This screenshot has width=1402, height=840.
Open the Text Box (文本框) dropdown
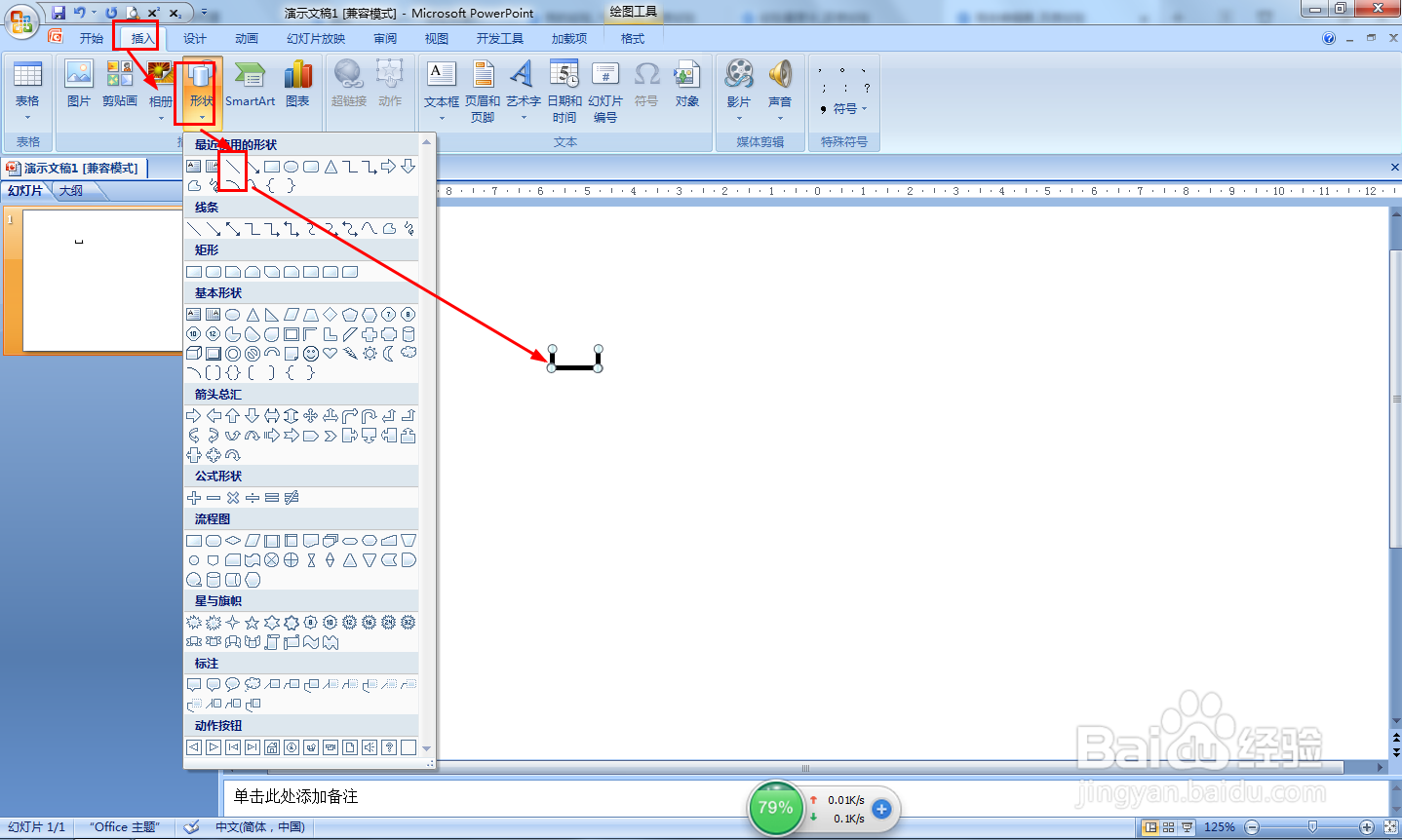442,118
